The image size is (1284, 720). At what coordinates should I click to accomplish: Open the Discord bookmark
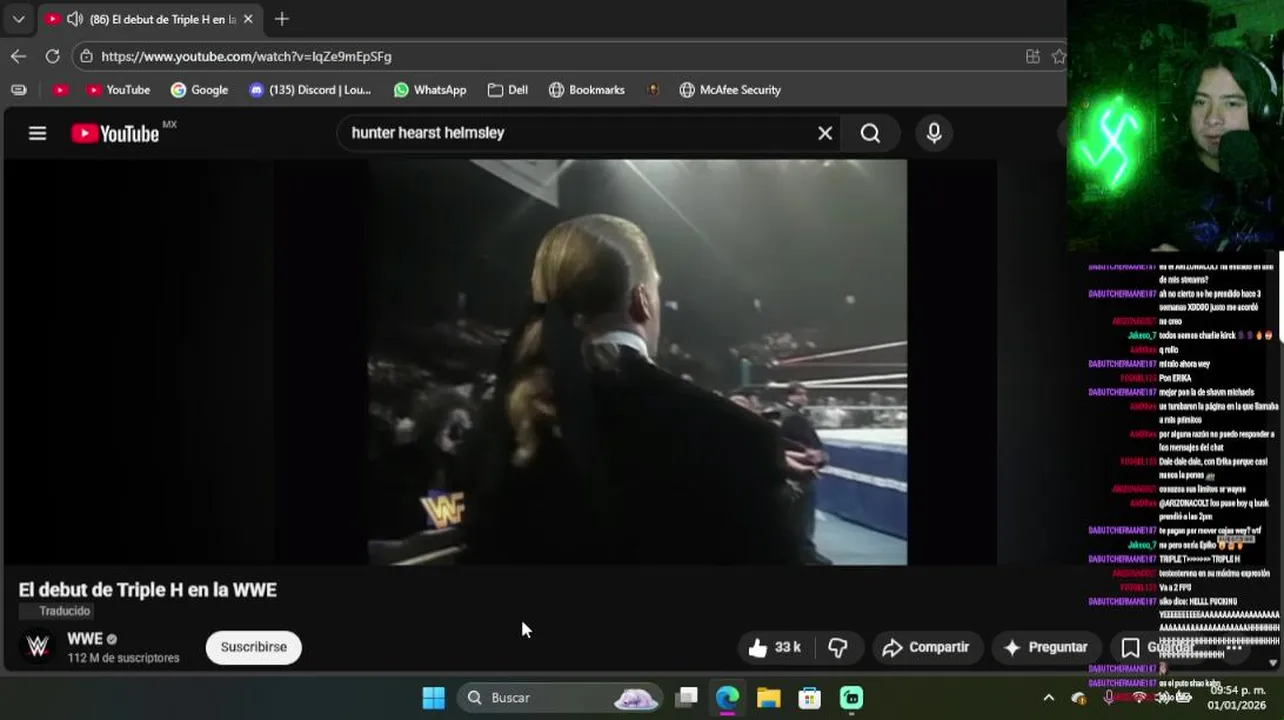[x=309, y=90]
